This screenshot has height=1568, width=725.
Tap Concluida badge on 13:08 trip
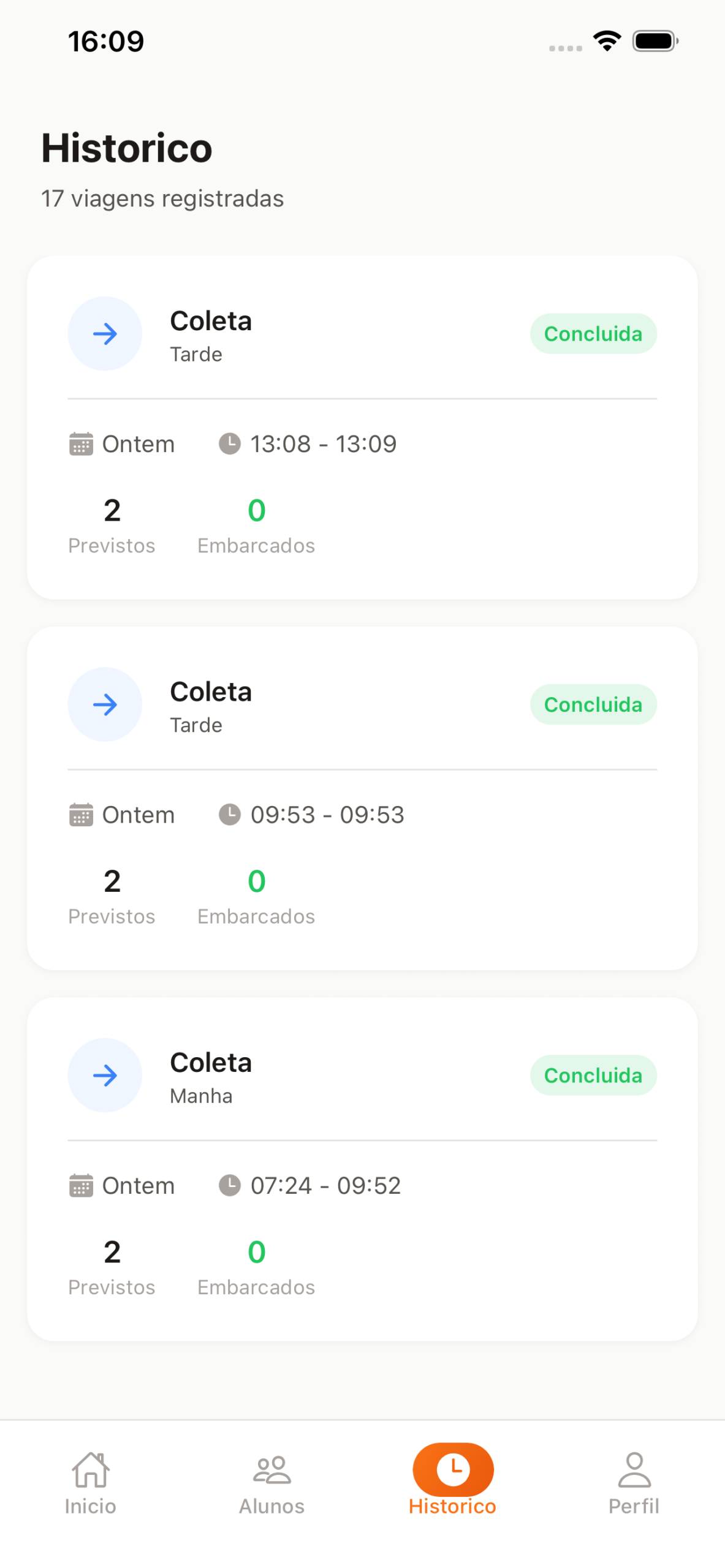(x=593, y=334)
